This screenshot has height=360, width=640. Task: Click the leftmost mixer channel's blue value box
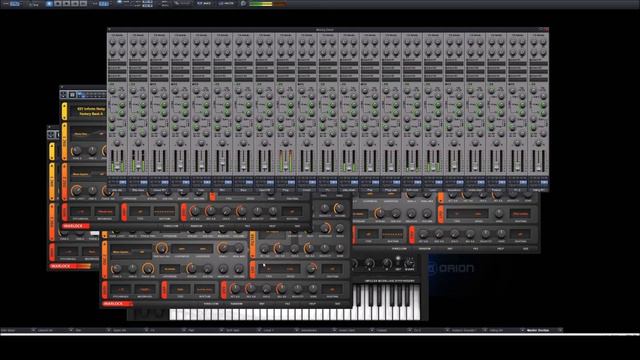122,182
